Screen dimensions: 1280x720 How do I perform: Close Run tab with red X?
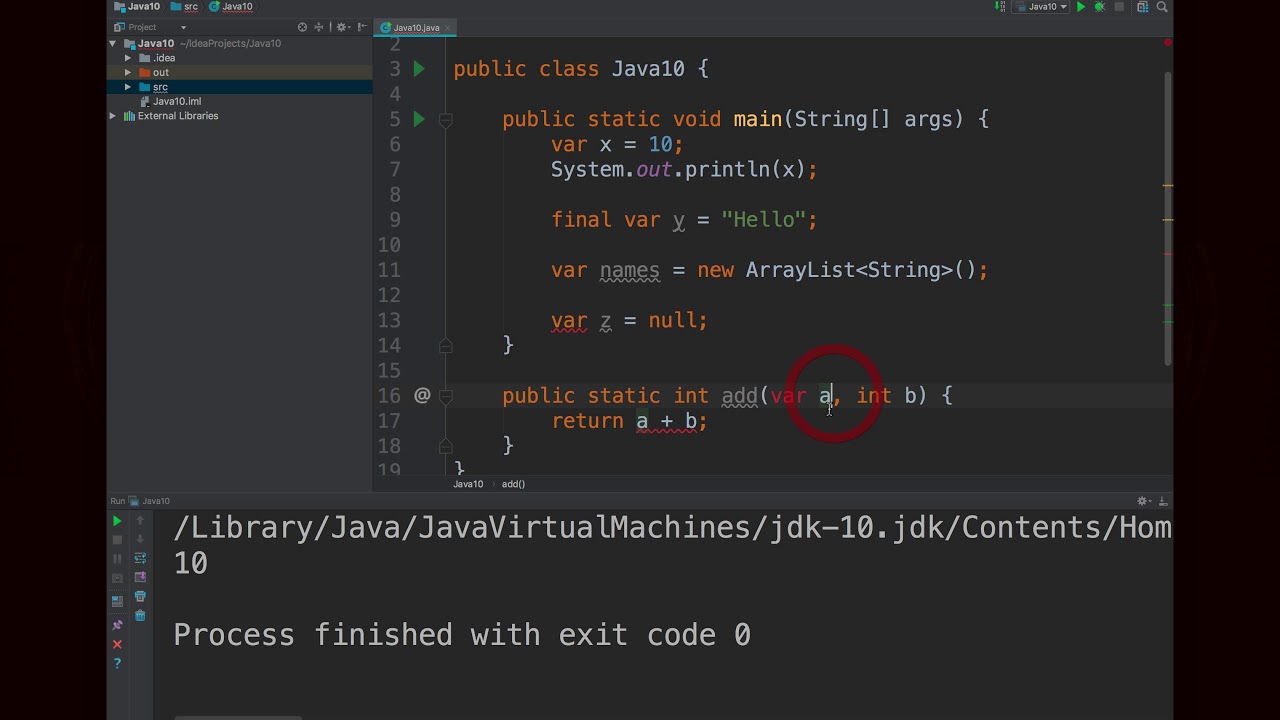point(117,644)
